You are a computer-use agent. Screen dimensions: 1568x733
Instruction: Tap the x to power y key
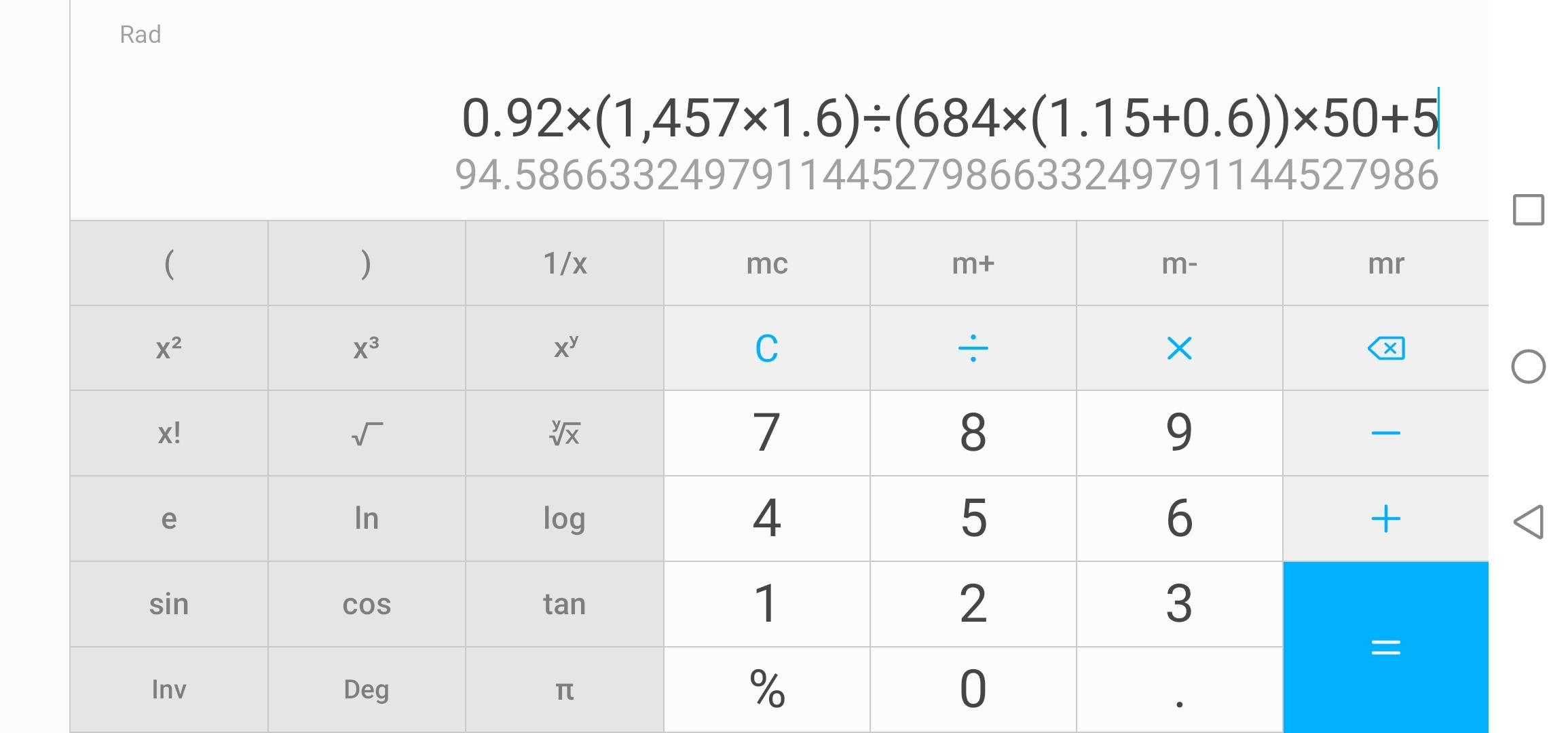[564, 348]
